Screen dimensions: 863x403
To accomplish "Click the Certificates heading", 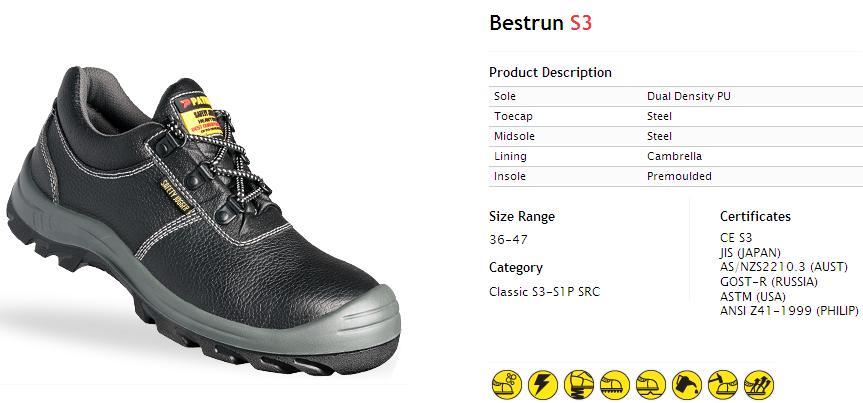I will click(x=755, y=216).
